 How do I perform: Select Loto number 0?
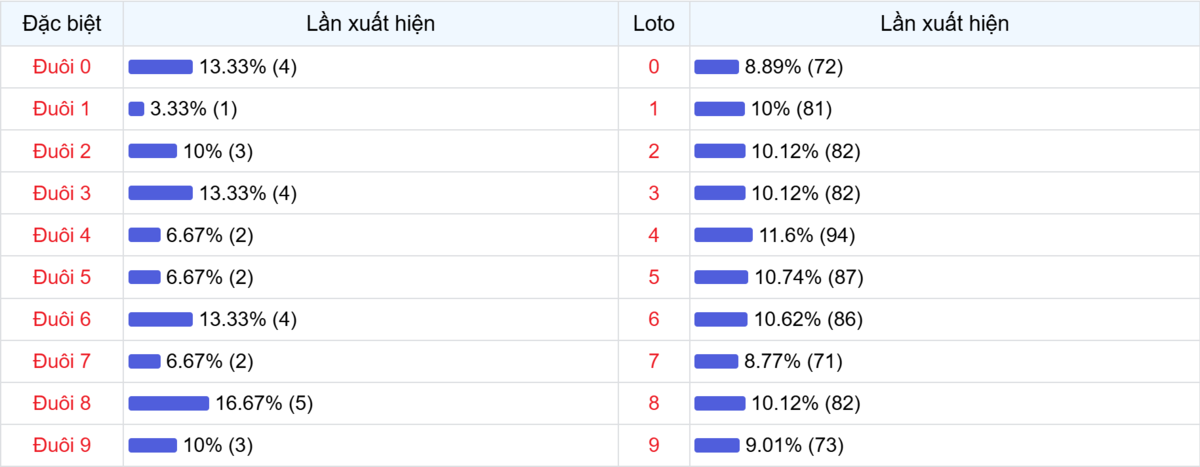coord(654,67)
